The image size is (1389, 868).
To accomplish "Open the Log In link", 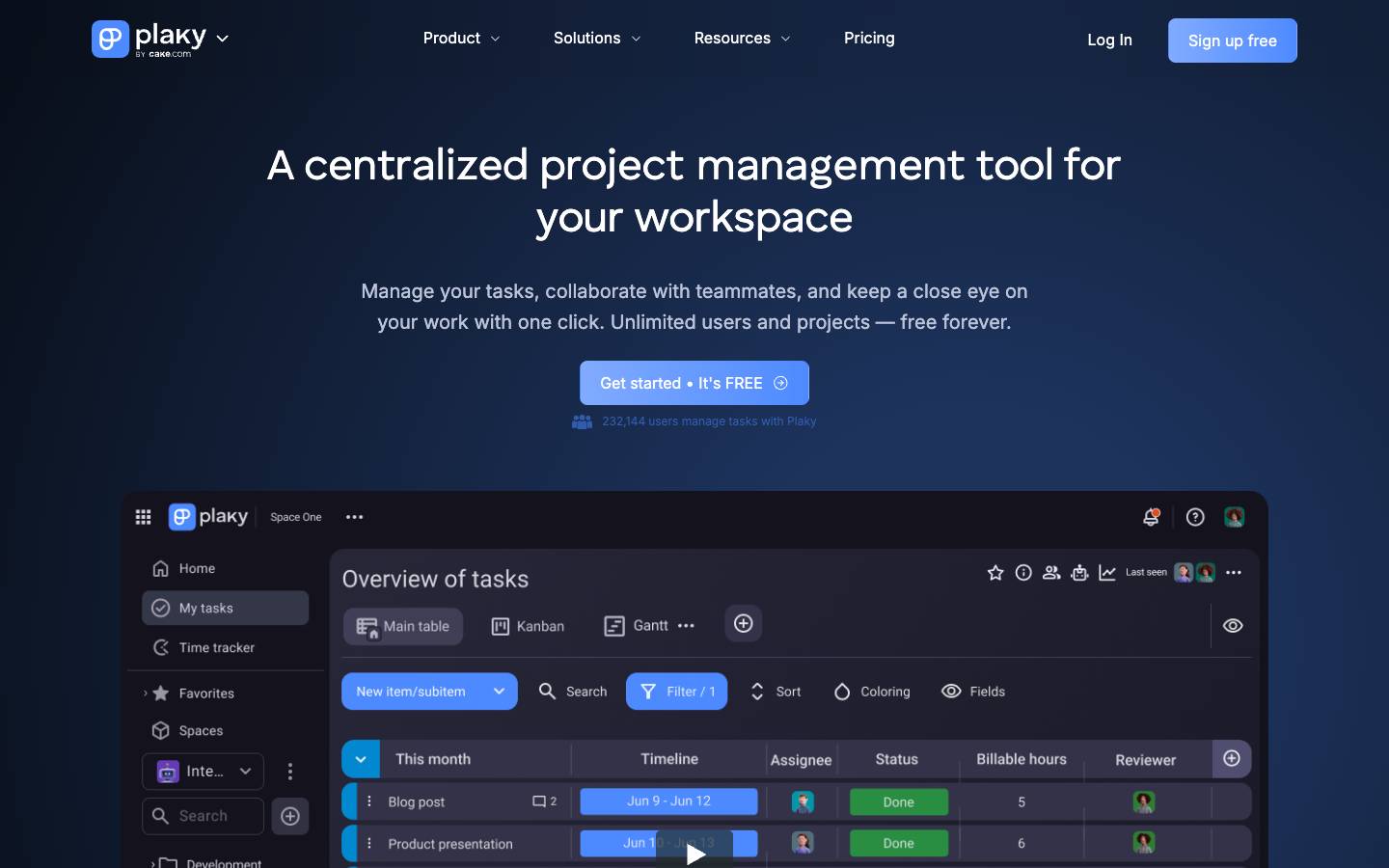I will 1110,40.
